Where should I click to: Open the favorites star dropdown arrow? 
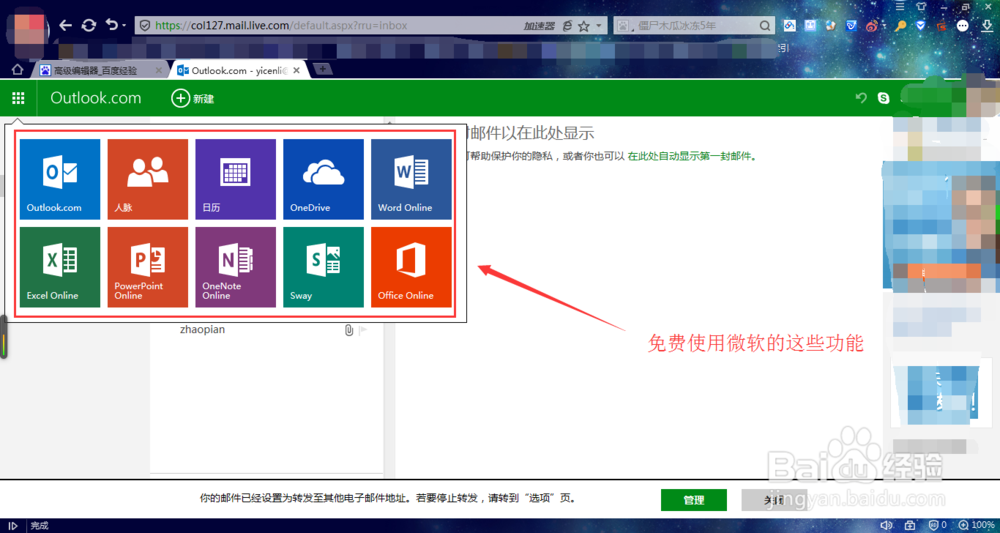598,26
